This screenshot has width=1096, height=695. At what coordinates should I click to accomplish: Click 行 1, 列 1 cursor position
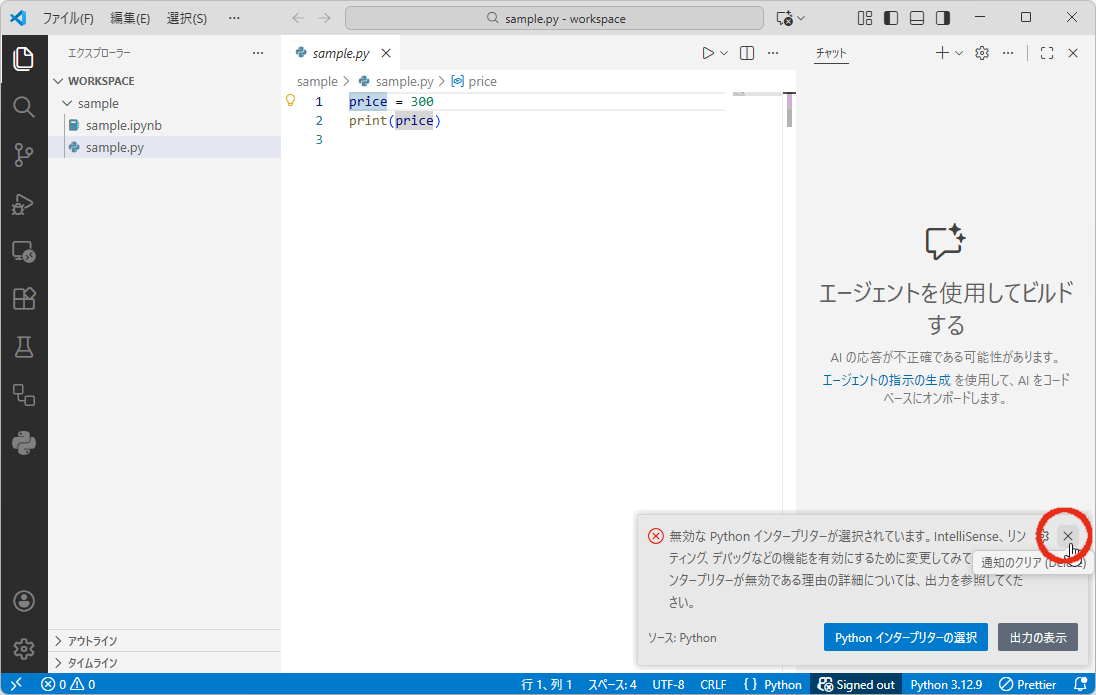point(547,684)
